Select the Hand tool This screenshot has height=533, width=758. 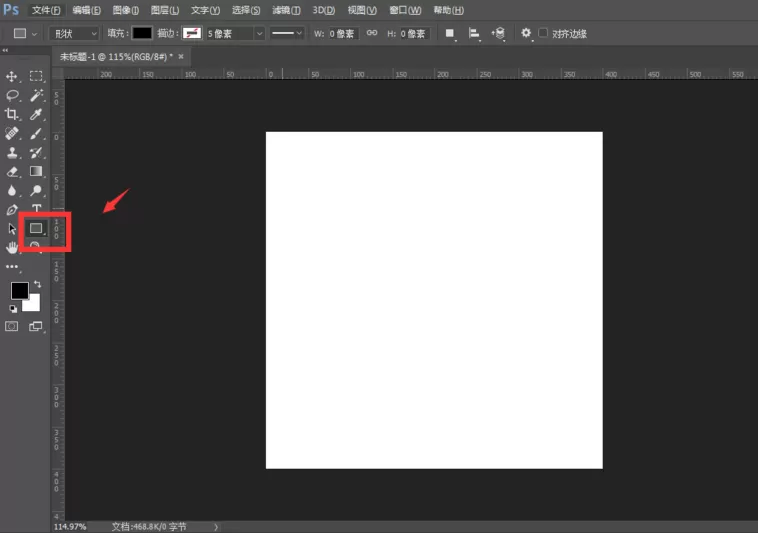pyautogui.click(x=12, y=247)
